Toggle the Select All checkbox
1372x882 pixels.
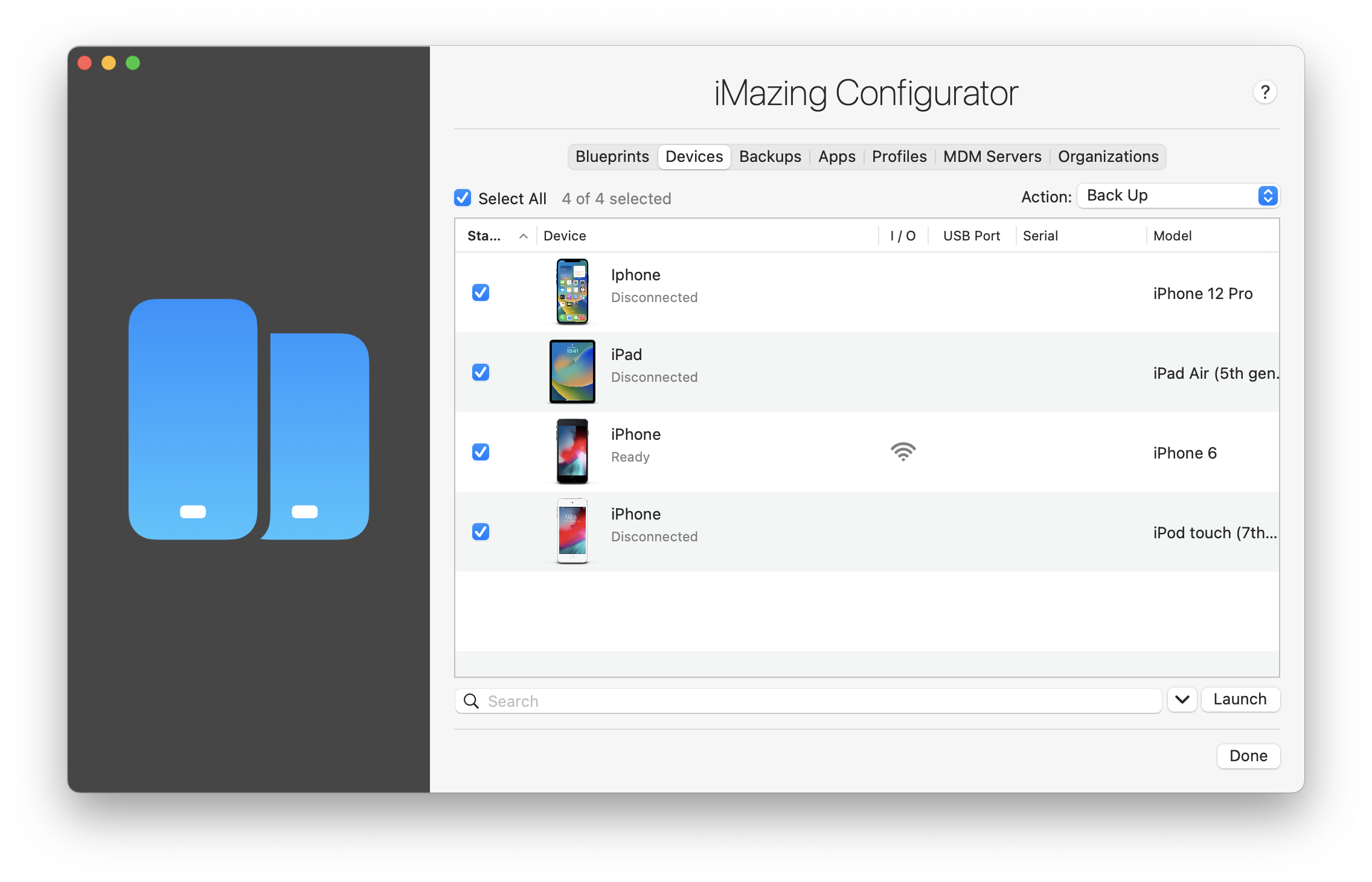463,198
